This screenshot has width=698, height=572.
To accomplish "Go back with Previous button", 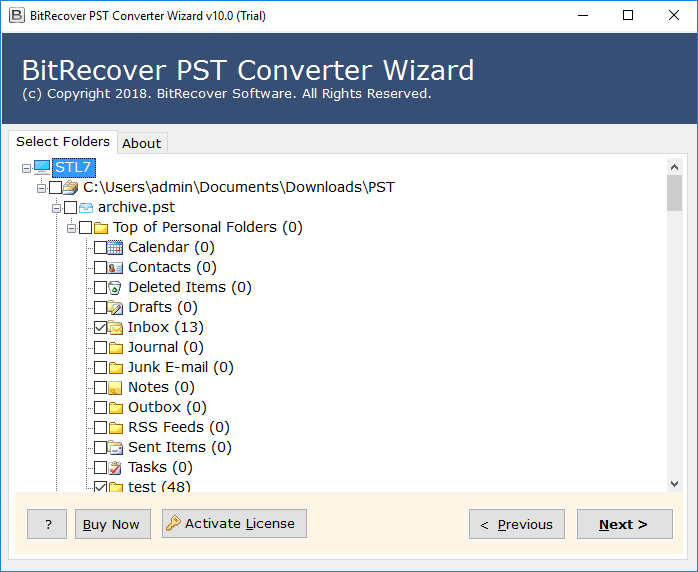I will point(517,524).
